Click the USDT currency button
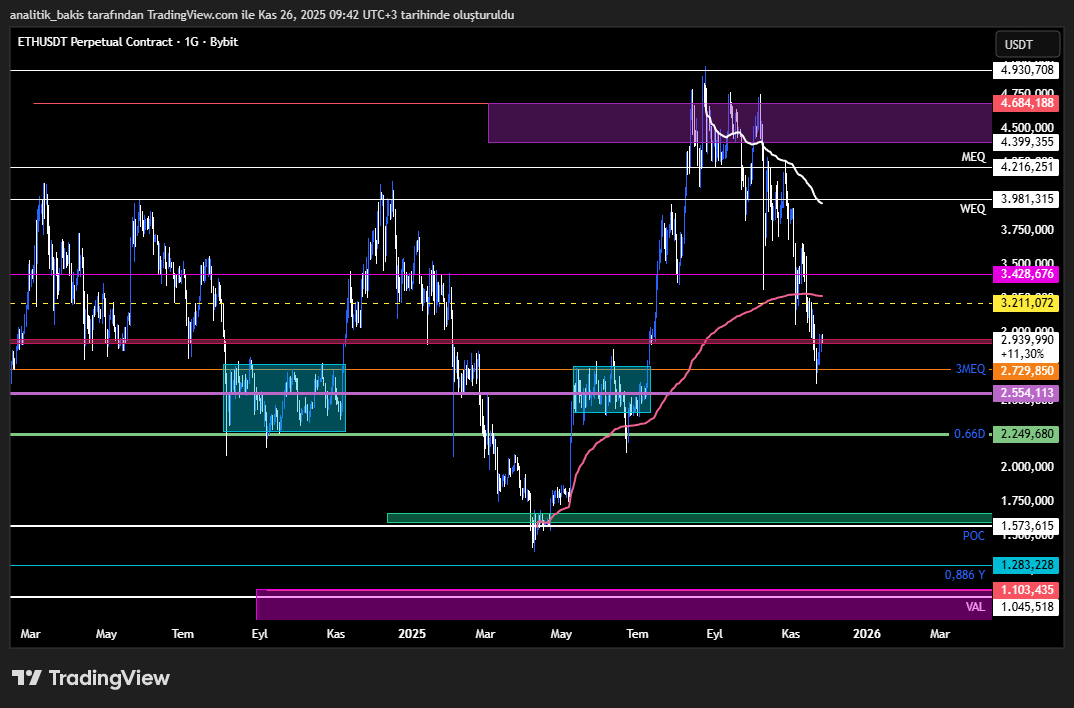The height and width of the screenshot is (708, 1074). coord(1027,45)
